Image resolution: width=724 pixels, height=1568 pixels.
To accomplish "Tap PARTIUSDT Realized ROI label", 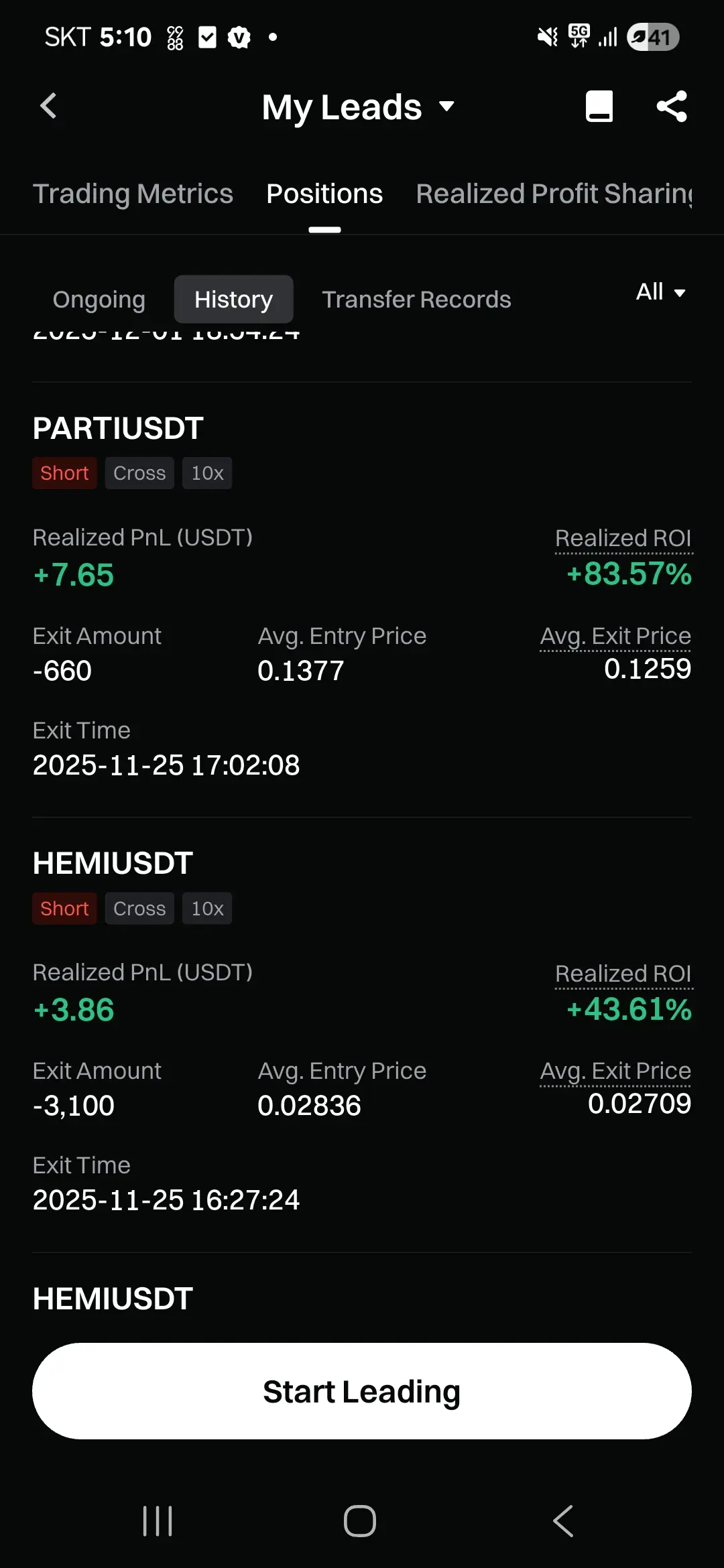I will (623, 538).
